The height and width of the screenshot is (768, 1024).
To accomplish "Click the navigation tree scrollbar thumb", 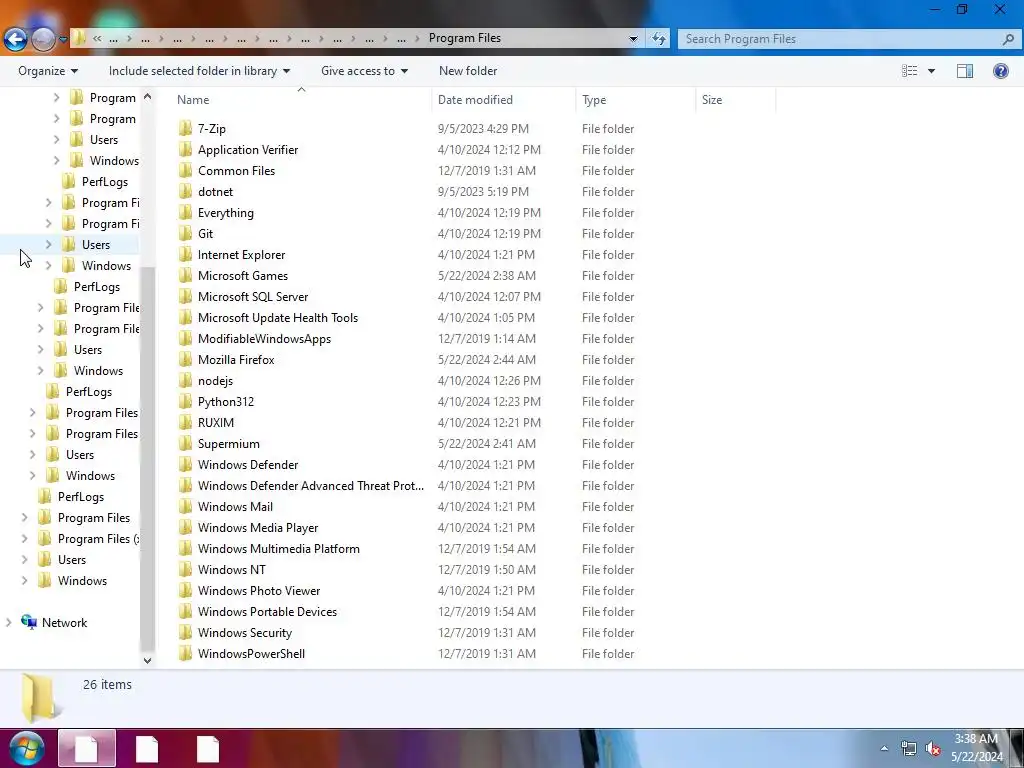I will point(148,457).
